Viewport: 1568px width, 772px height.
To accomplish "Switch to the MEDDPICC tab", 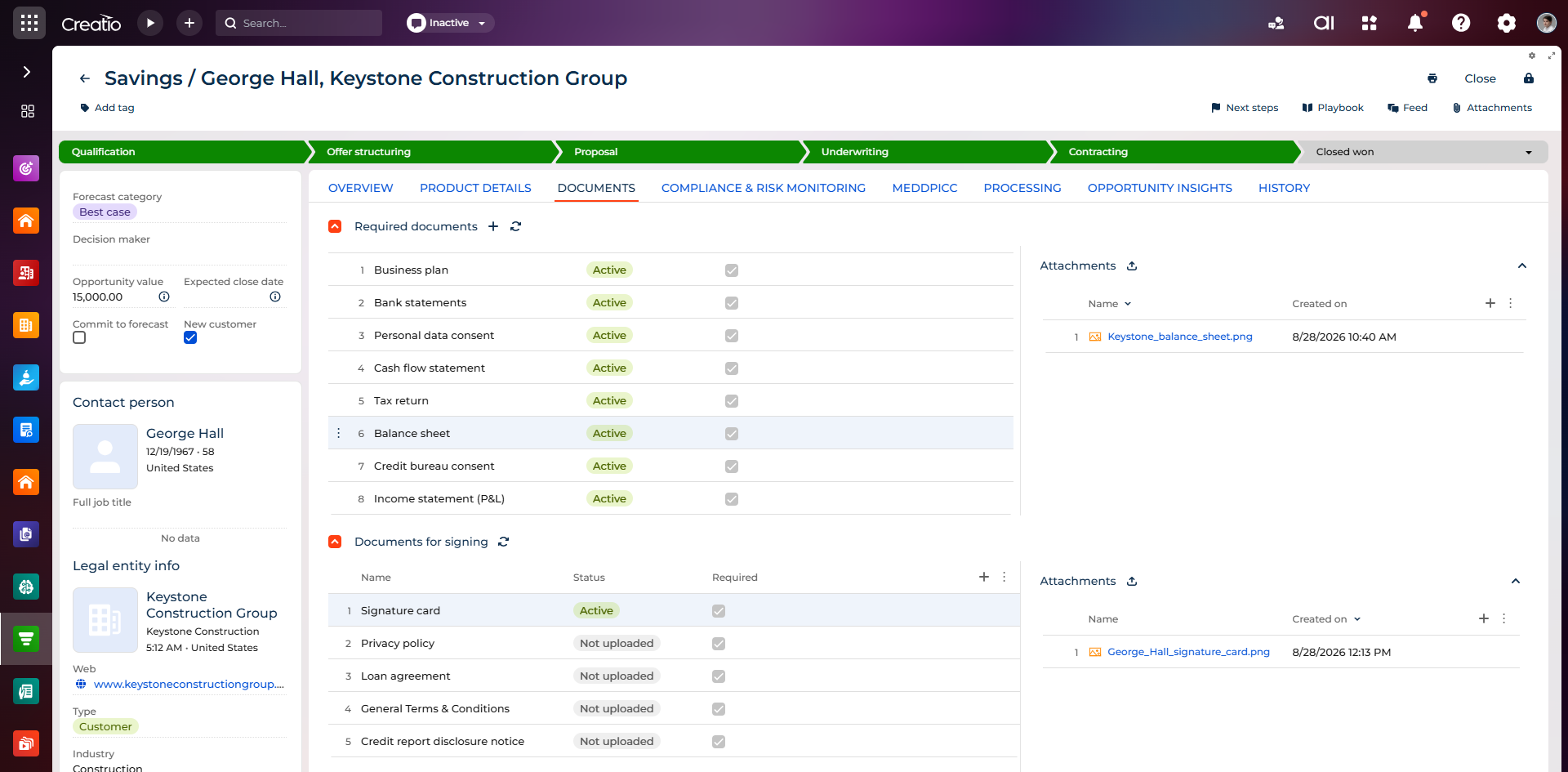I will 924,188.
